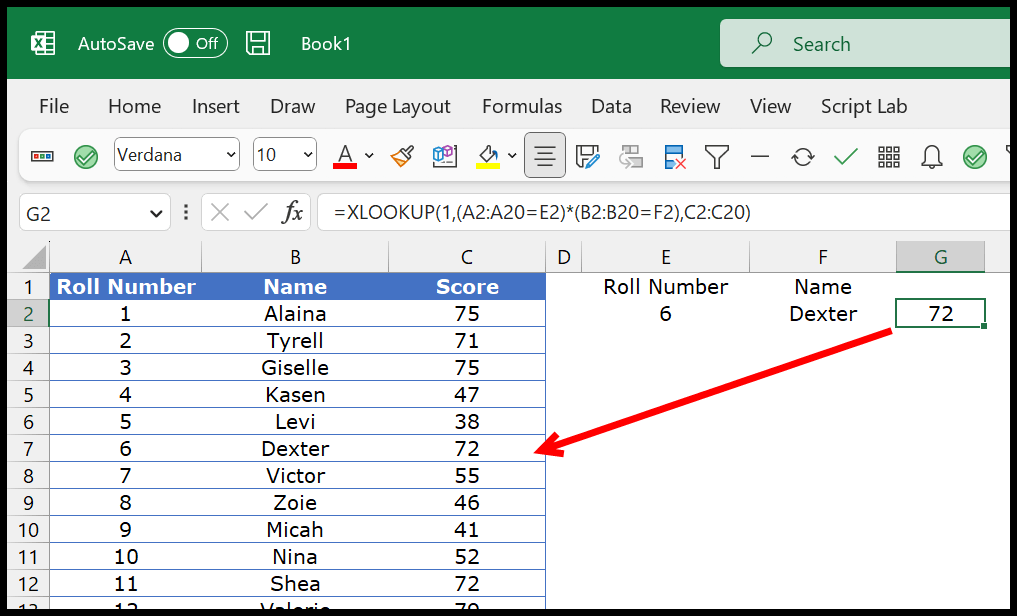Click the green check circle after the bell
This screenshot has height=616, width=1017.
pyautogui.click(x=975, y=156)
